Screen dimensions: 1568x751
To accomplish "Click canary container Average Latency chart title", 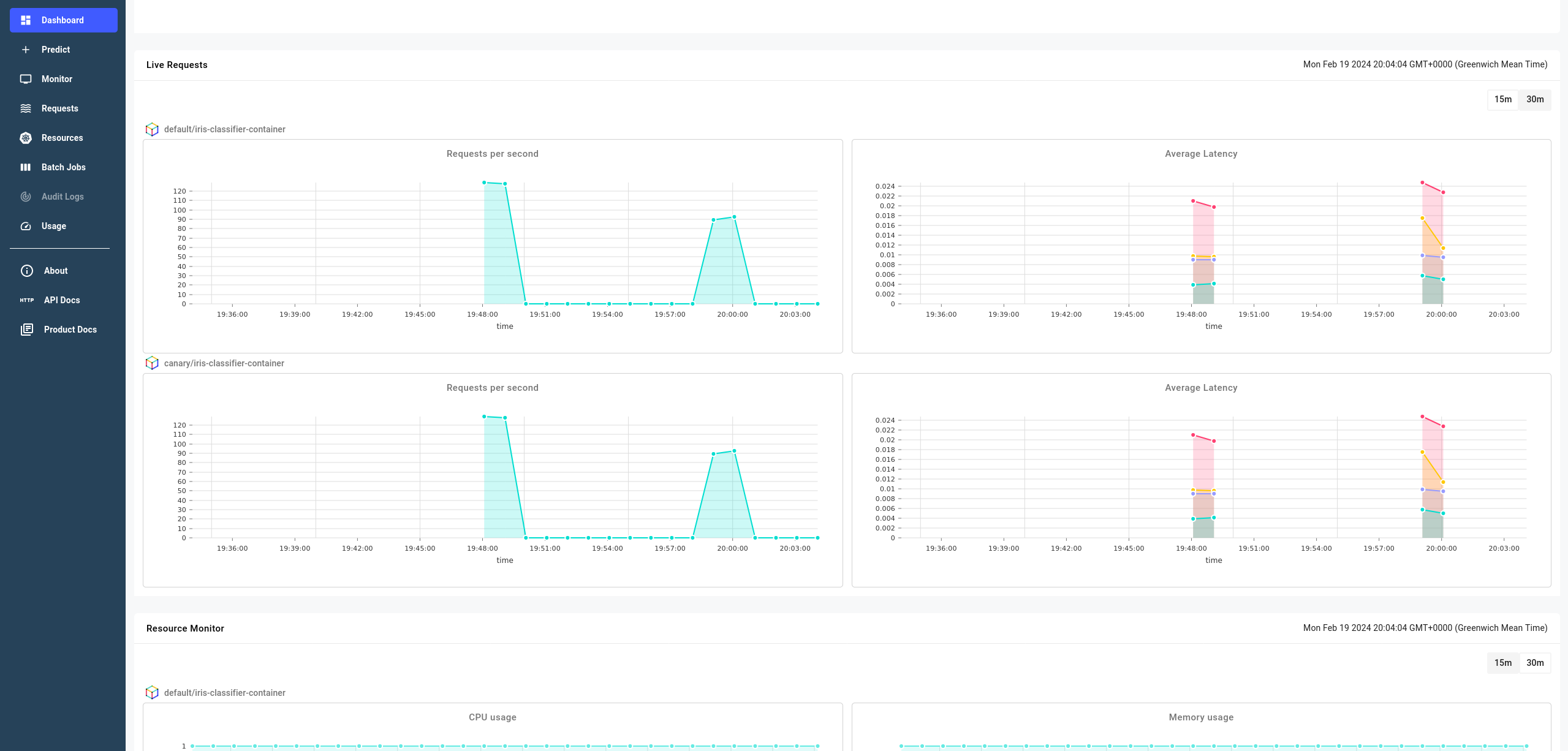I will pyautogui.click(x=1201, y=388).
